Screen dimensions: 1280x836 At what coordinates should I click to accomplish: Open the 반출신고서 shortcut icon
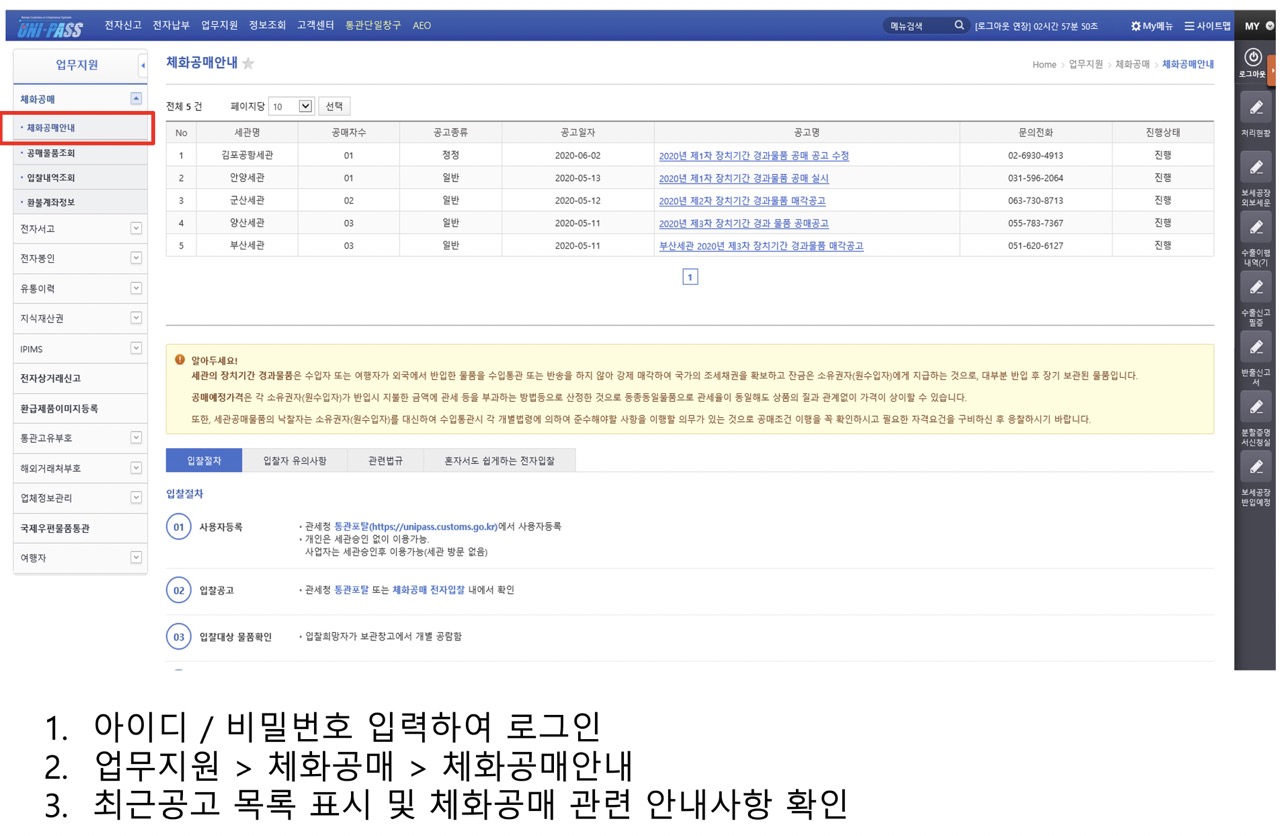coord(1256,347)
